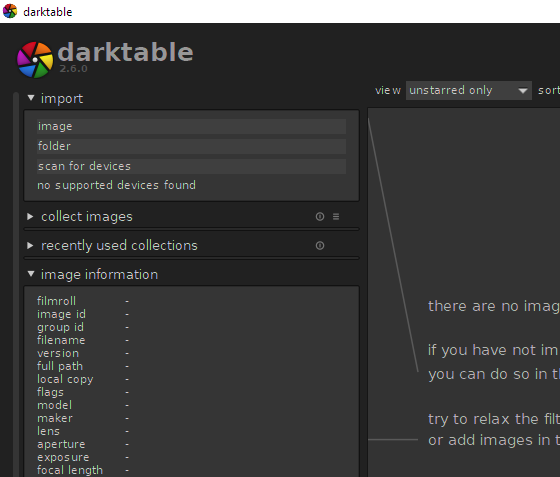Image resolution: width=560 pixels, height=477 pixels.
Task: Click the darktable logo icon
Action: coord(35,60)
